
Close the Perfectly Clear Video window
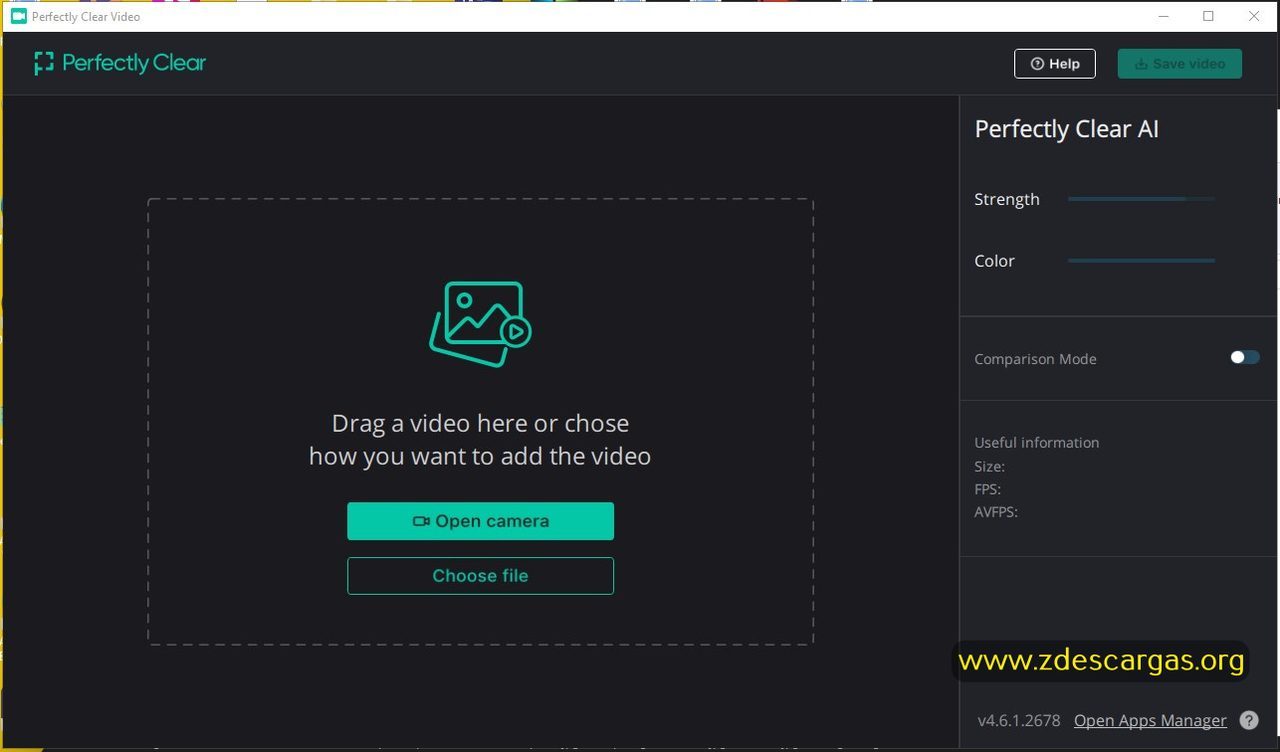pos(1254,16)
